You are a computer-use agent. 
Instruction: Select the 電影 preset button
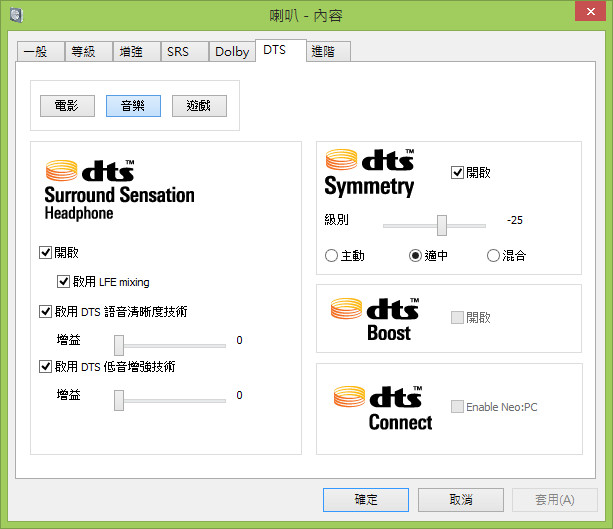click(x=67, y=106)
